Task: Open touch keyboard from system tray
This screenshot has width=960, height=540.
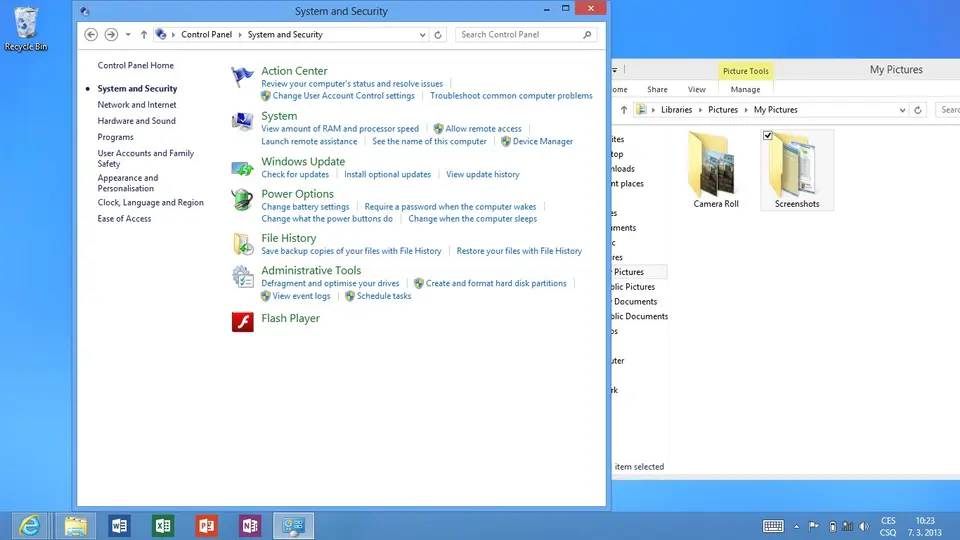Action: (x=773, y=526)
